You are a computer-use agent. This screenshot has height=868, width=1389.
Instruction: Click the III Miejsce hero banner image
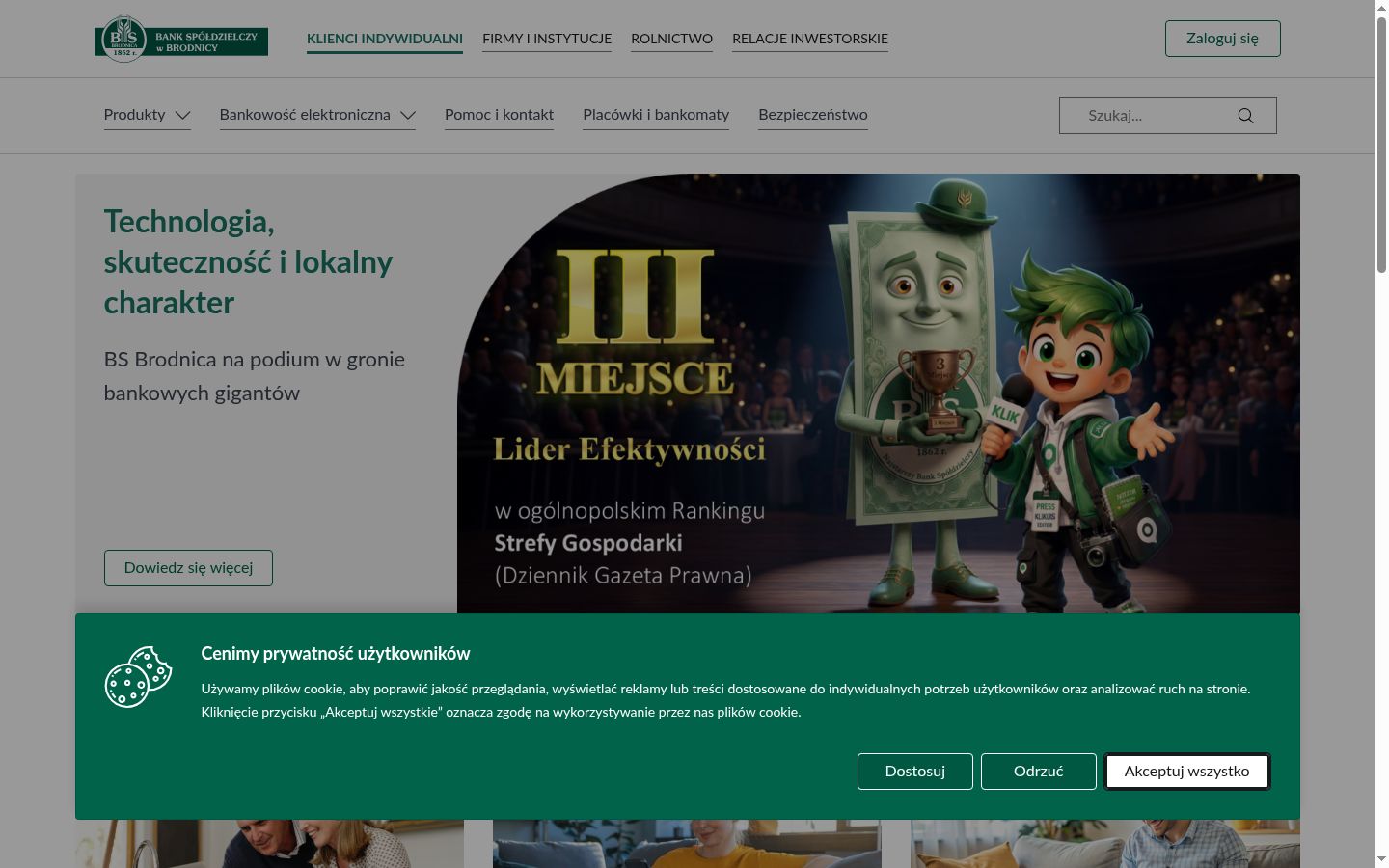(878, 393)
